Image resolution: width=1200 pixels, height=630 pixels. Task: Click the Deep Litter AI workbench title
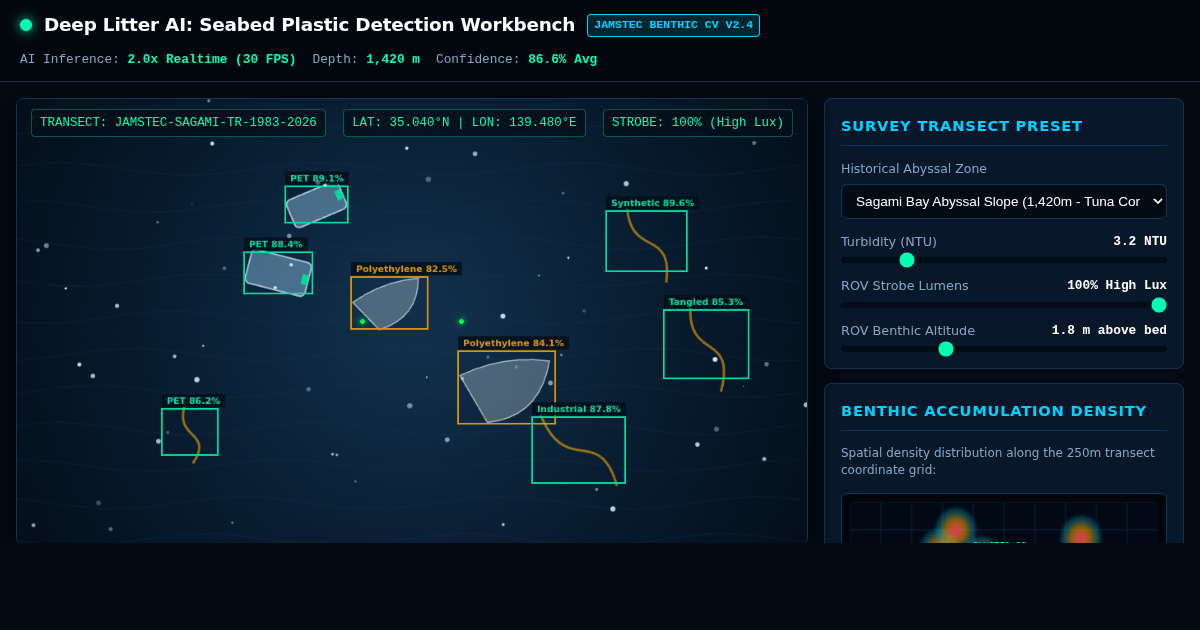tap(309, 25)
